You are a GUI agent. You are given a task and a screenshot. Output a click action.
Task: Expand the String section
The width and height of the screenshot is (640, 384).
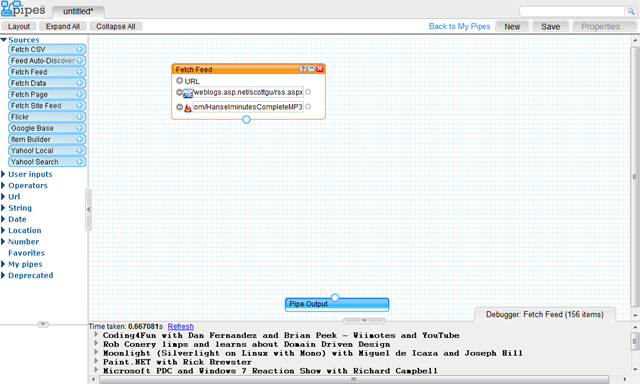[3, 208]
